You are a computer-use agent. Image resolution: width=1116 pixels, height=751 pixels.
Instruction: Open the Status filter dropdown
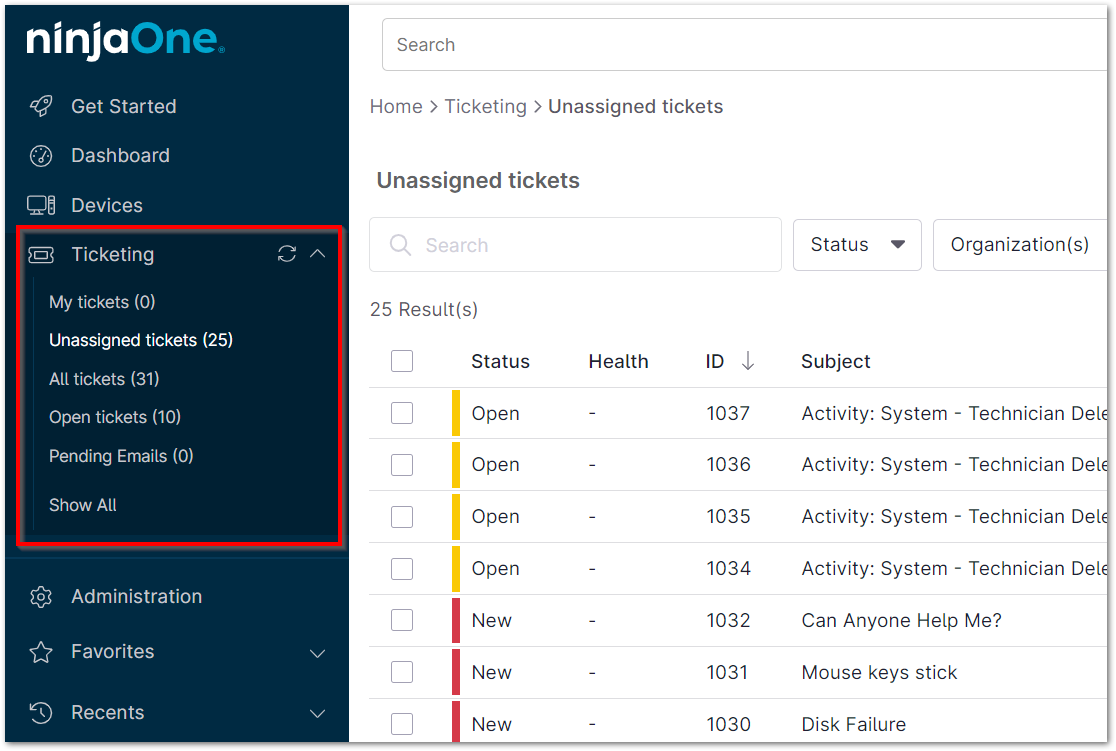[856, 244]
